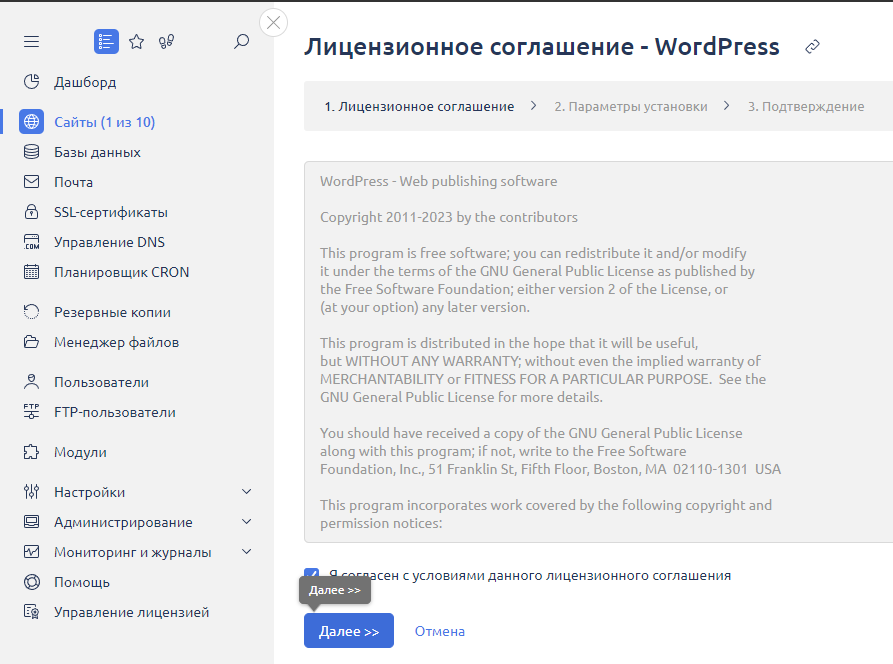Expand the Администрирование chevron
Viewport: 893px width, 664px height.
247,522
